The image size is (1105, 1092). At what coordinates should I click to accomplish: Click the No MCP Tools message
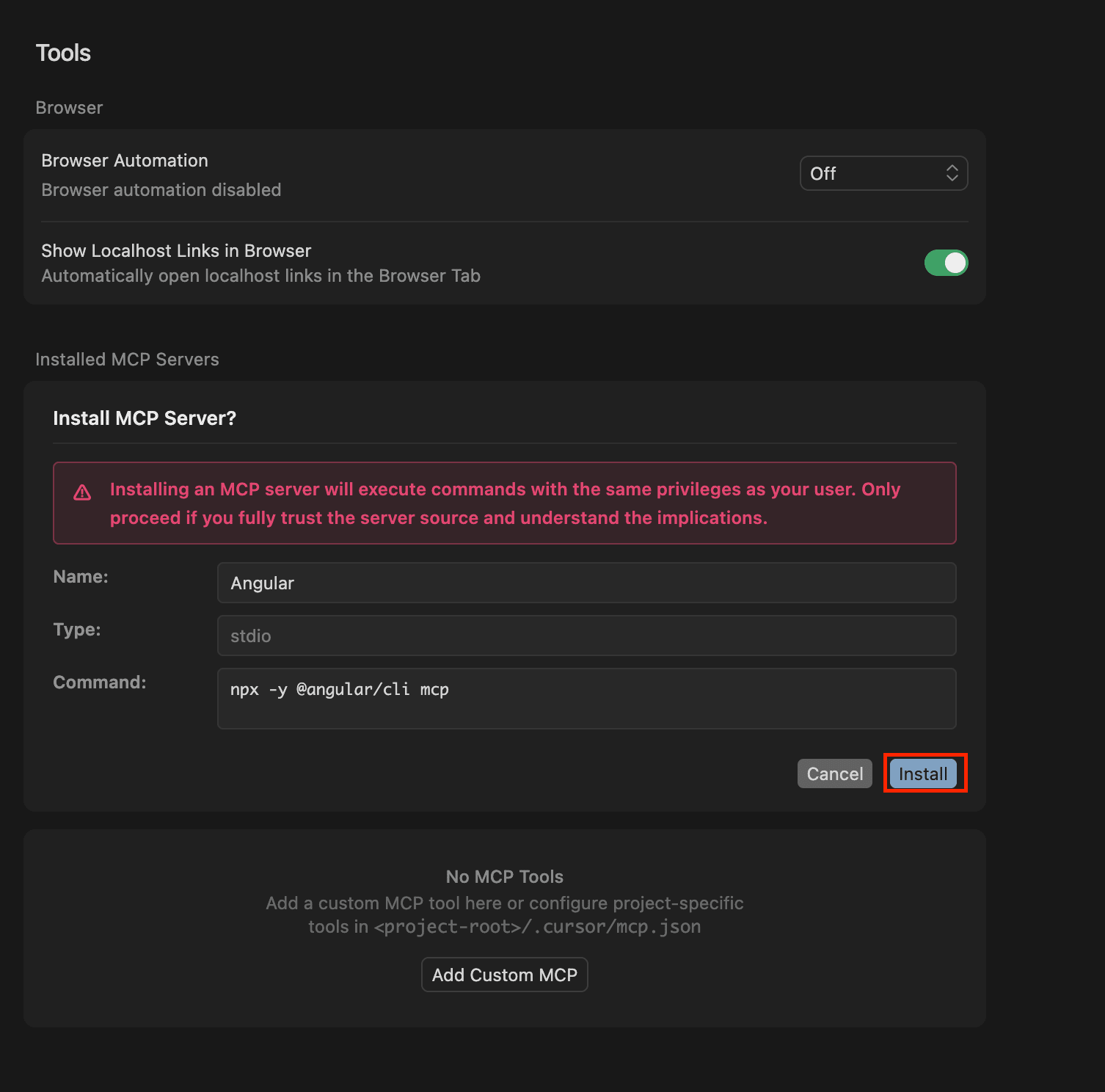click(x=504, y=876)
